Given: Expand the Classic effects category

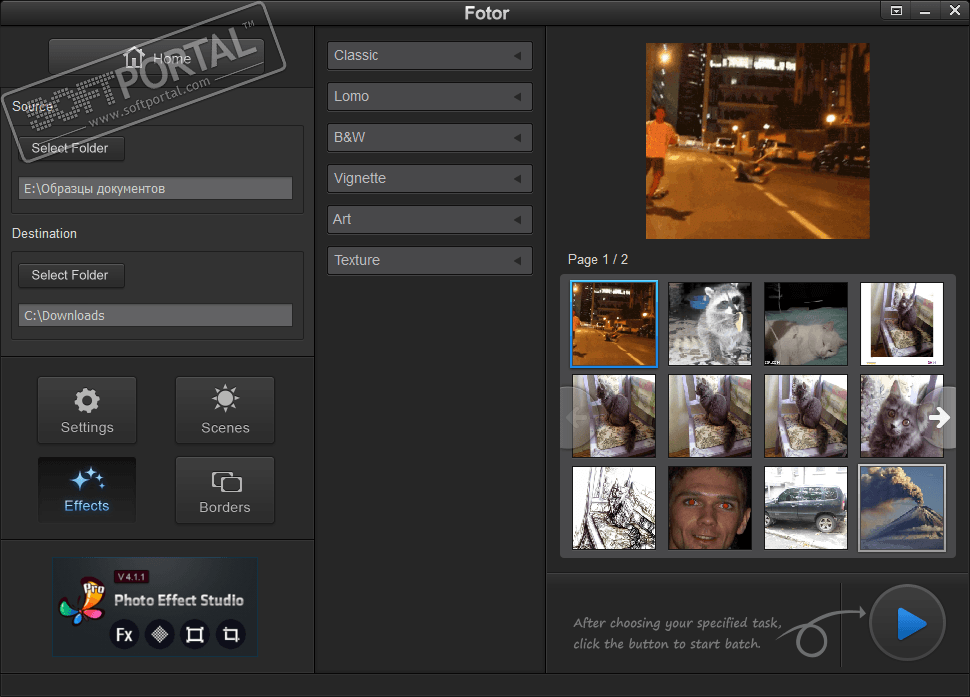Looking at the screenshot, I should coord(429,56).
